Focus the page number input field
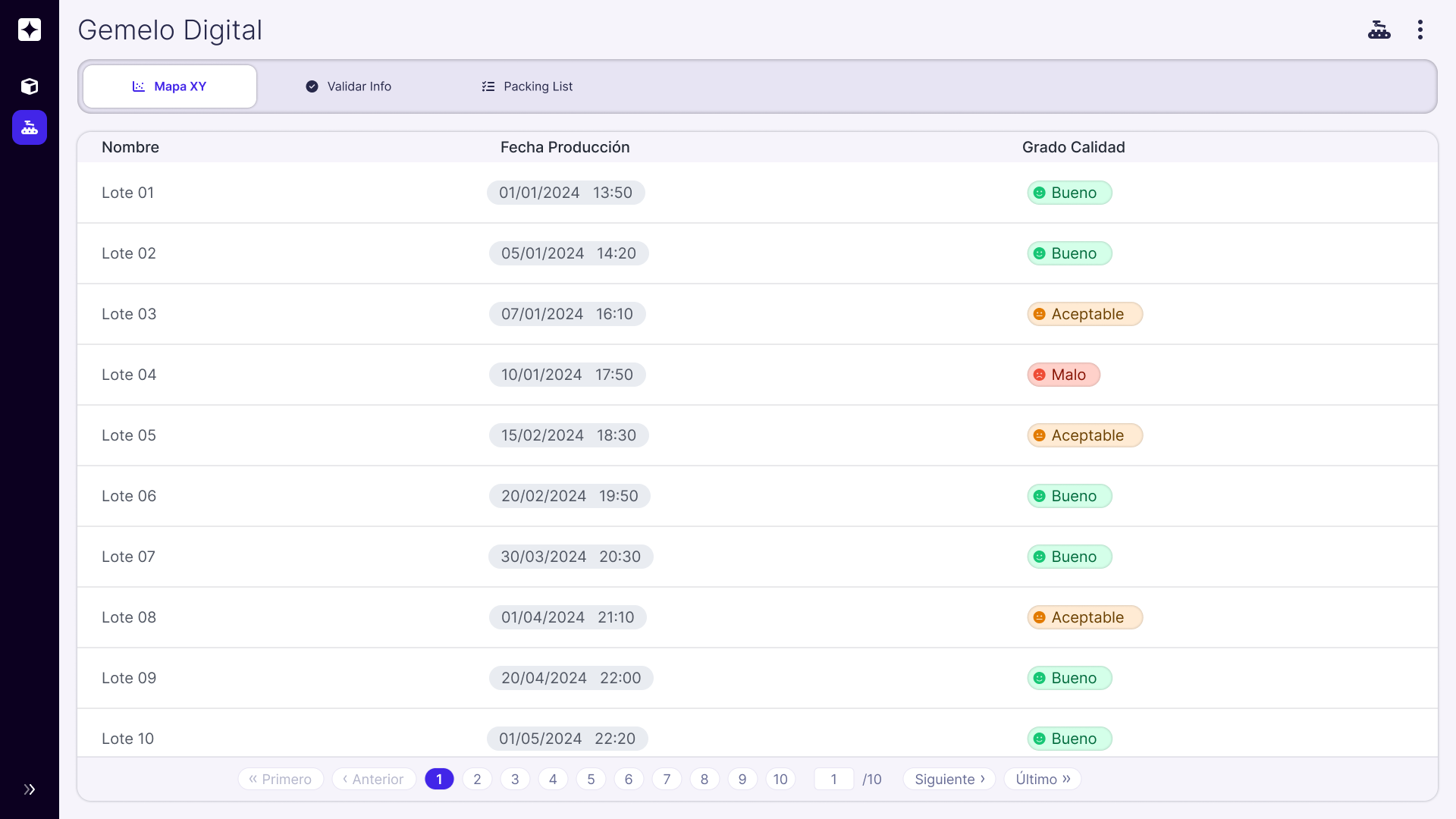The width and height of the screenshot is (1456, 819). pyautogui.click(x=833, y=779)
